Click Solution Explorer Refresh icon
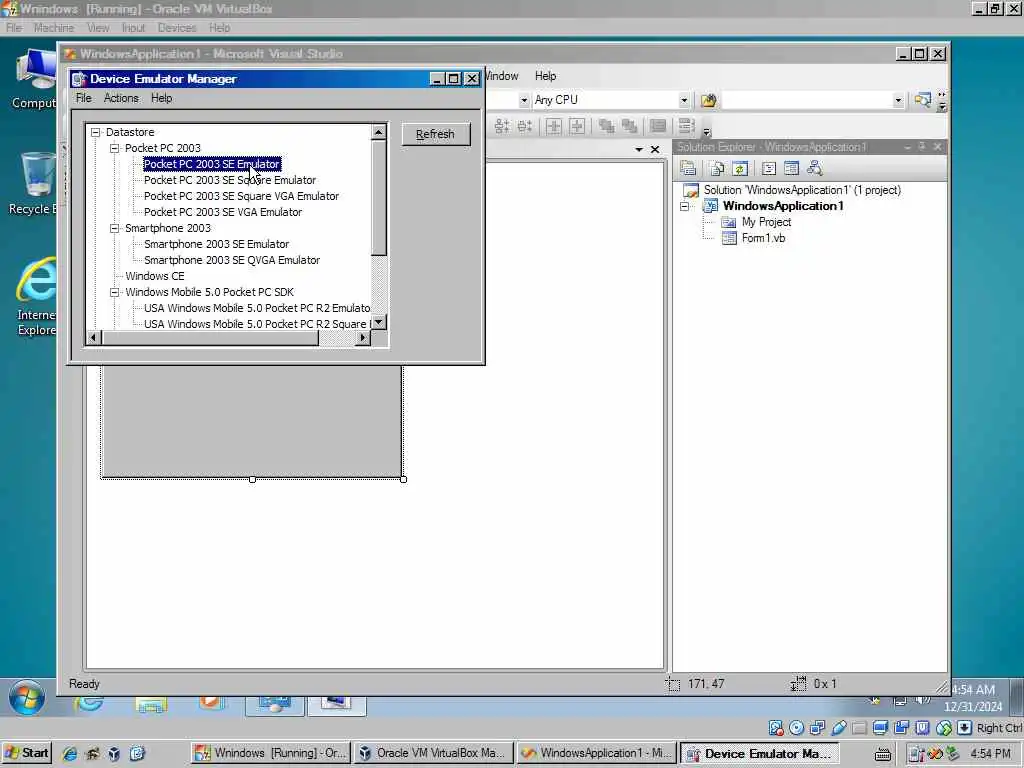Viewport: 1024px width, 768px height. pyautogui.click(x=740, y=168)
